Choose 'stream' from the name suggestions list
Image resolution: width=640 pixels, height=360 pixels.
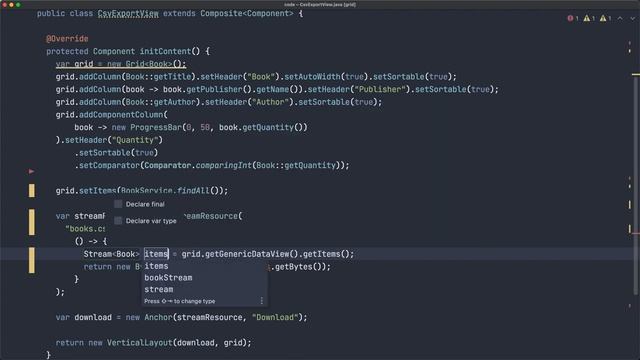click(204, 289)
